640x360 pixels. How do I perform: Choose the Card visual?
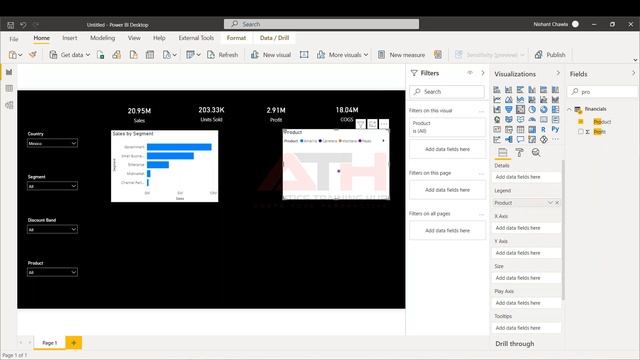click(x=544, y=119)
